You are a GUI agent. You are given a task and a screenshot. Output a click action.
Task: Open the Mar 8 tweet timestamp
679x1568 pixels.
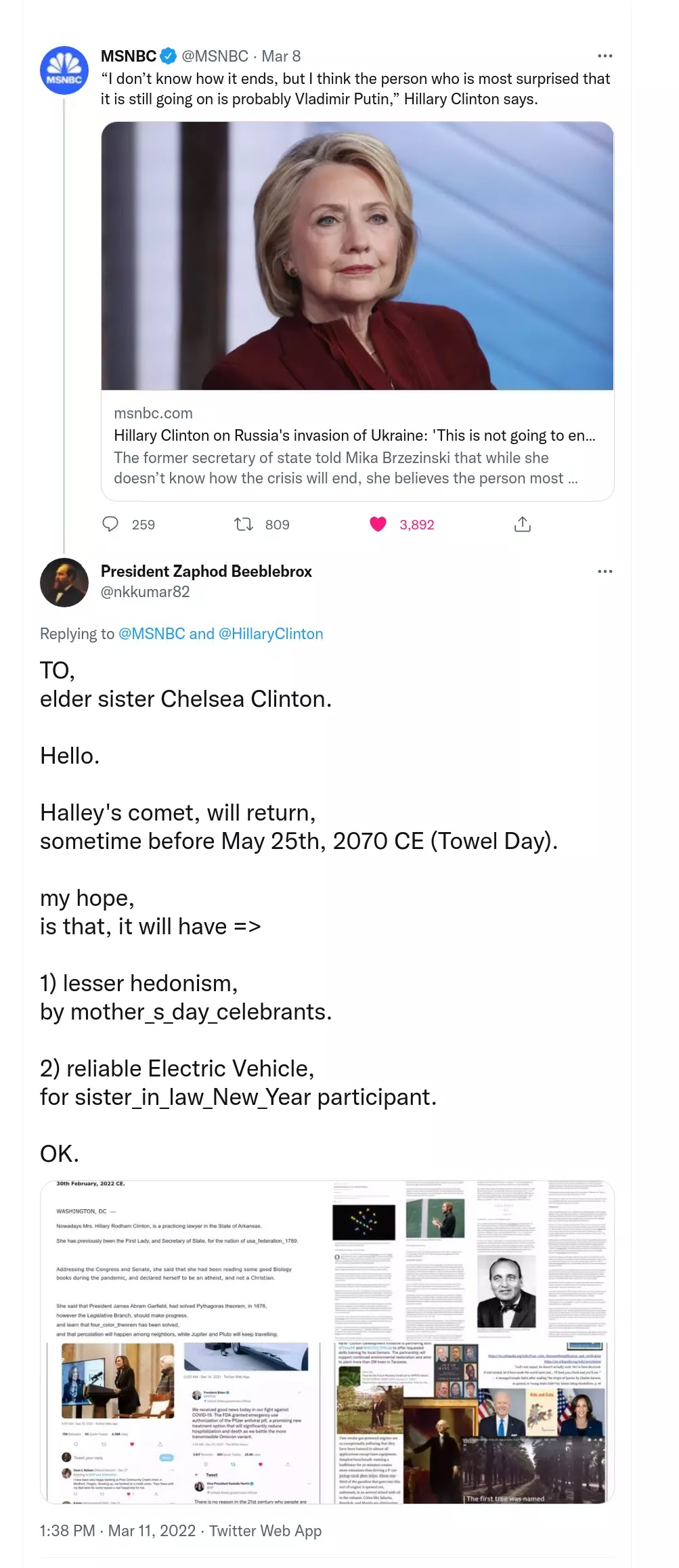pyautogui.click(x=281, y=56)
